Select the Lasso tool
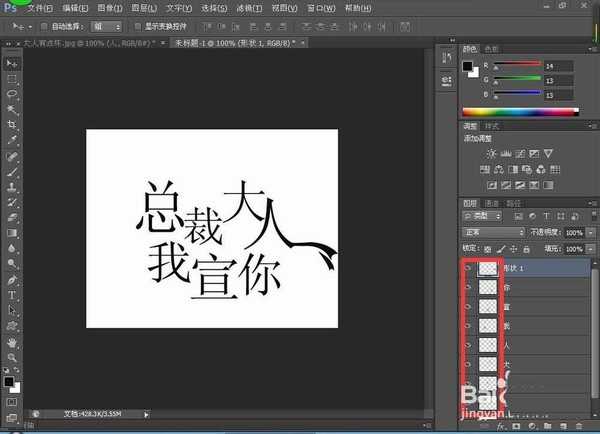The height and width of the screenshot is (434, 600). (12, 93)
